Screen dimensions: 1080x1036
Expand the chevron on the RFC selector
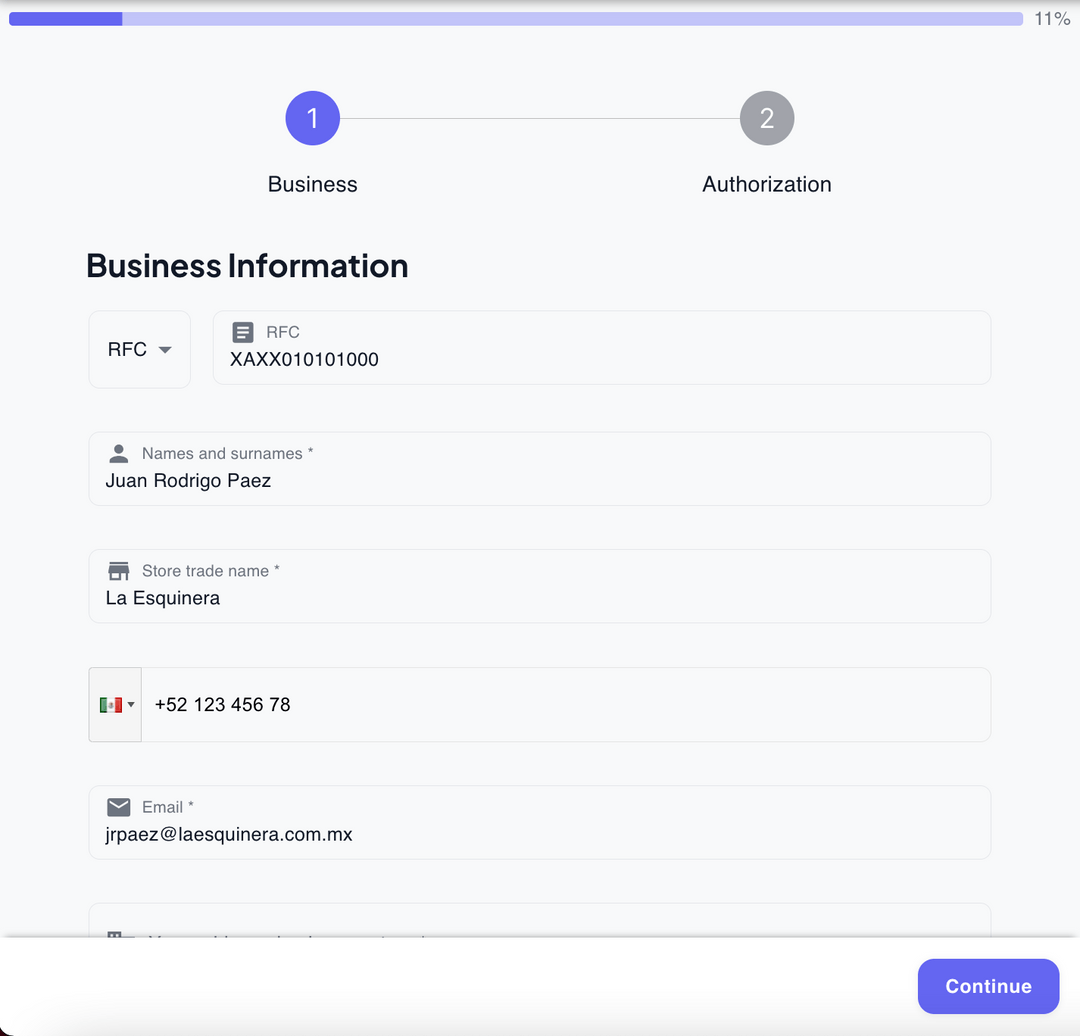167,349
